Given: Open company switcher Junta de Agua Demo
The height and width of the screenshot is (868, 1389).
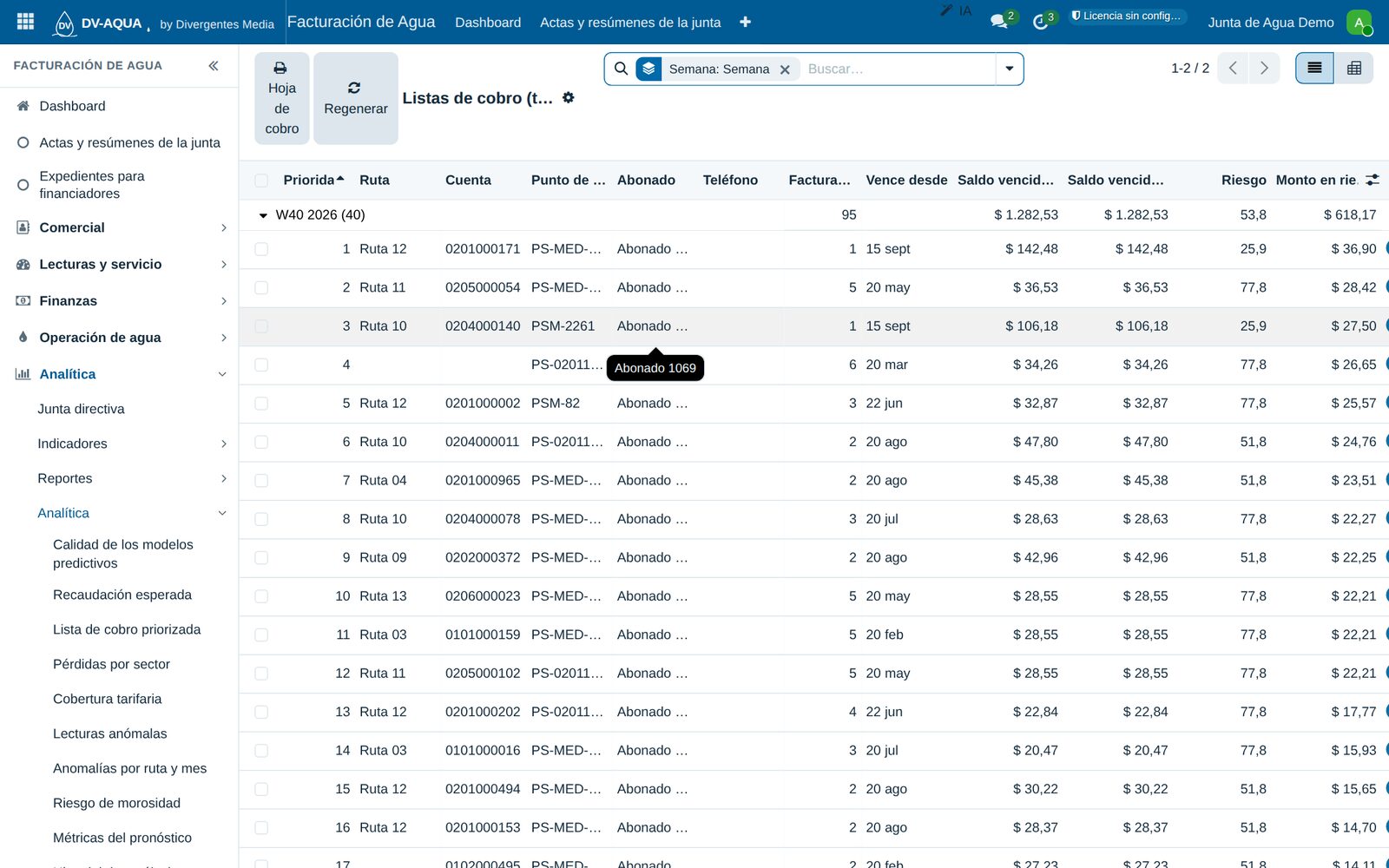Looking at the screenshot, I should coord(1270,23).
